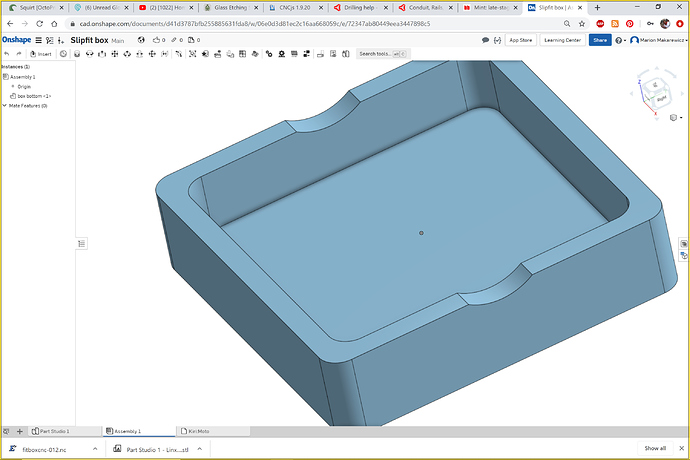Click the Insert parts button
The width and height of the screenshot is (690, 460).
point(40,54)
